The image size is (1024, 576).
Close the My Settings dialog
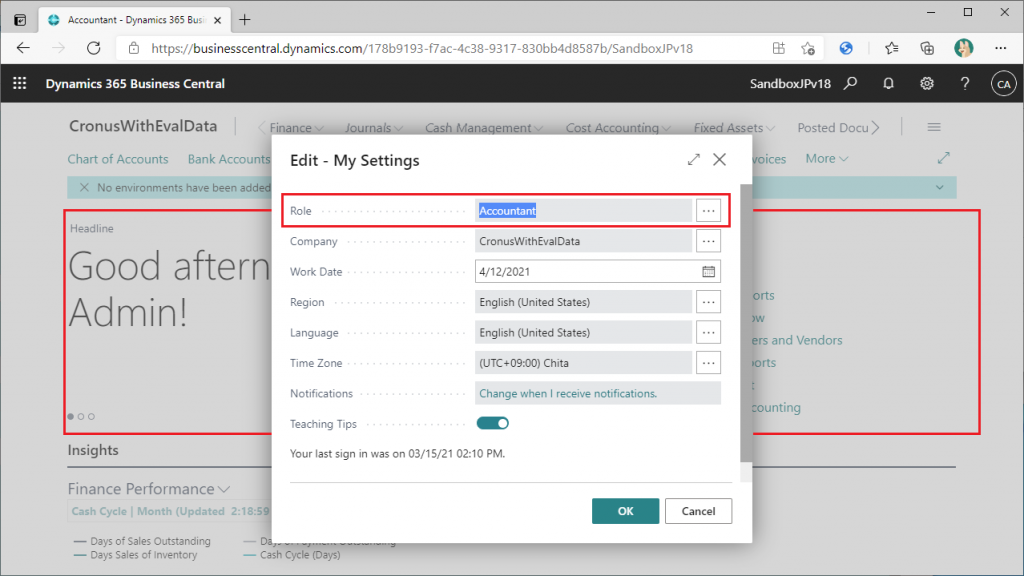point(720,159)
